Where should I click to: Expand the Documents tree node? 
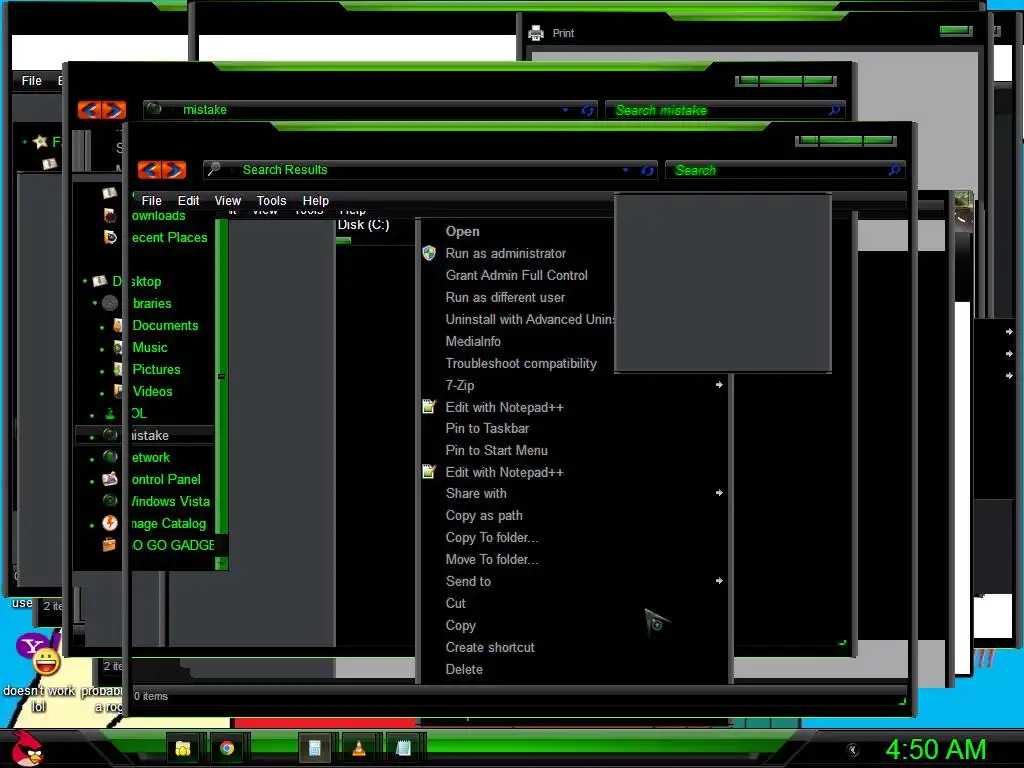click(102, 327)
